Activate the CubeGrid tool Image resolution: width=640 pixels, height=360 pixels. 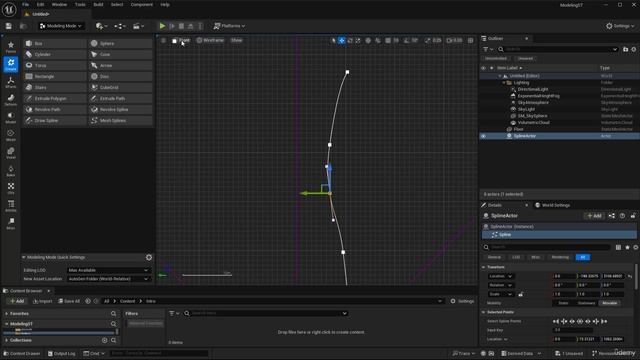120,87
